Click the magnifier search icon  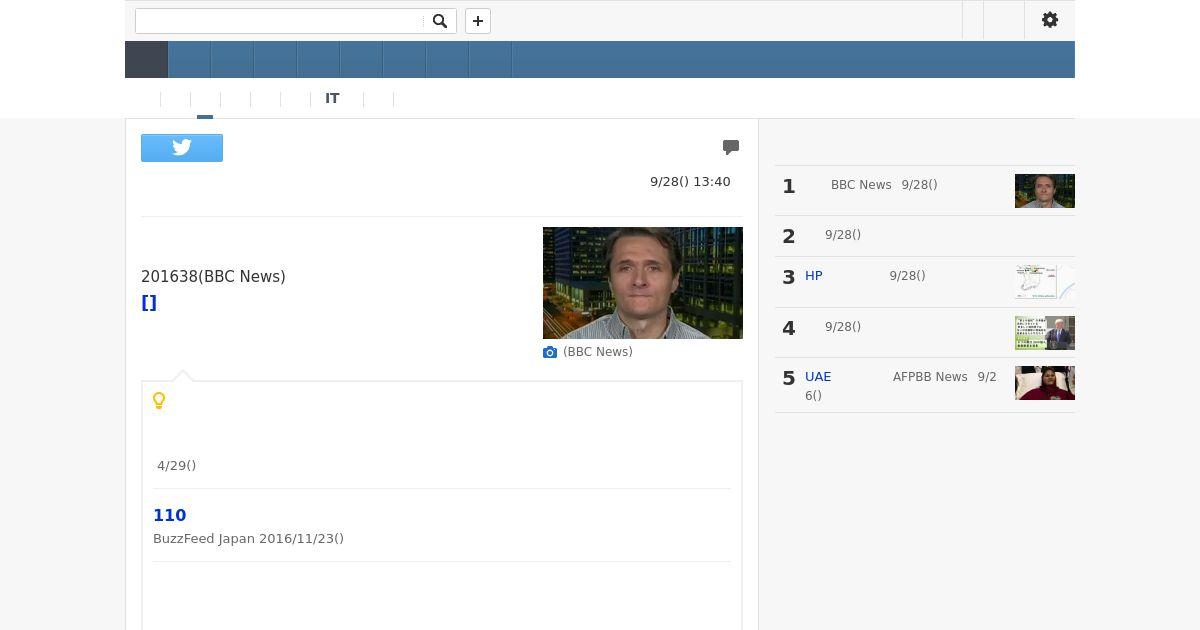(x=439, y=21)
